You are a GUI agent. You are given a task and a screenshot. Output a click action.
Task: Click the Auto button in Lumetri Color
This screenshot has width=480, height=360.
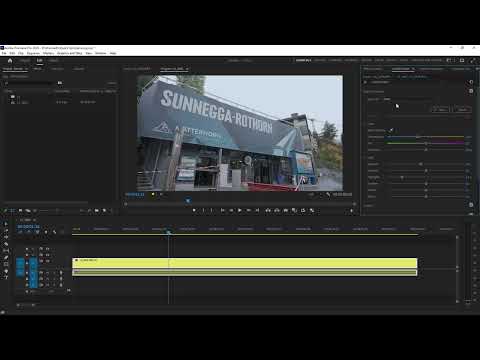441,109
